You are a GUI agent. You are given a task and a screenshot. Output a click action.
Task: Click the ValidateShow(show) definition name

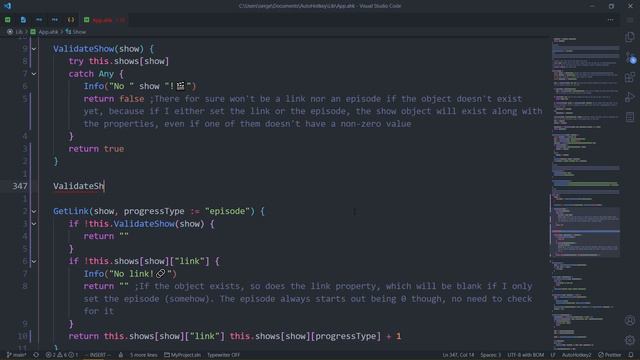[x=84, y=49]
